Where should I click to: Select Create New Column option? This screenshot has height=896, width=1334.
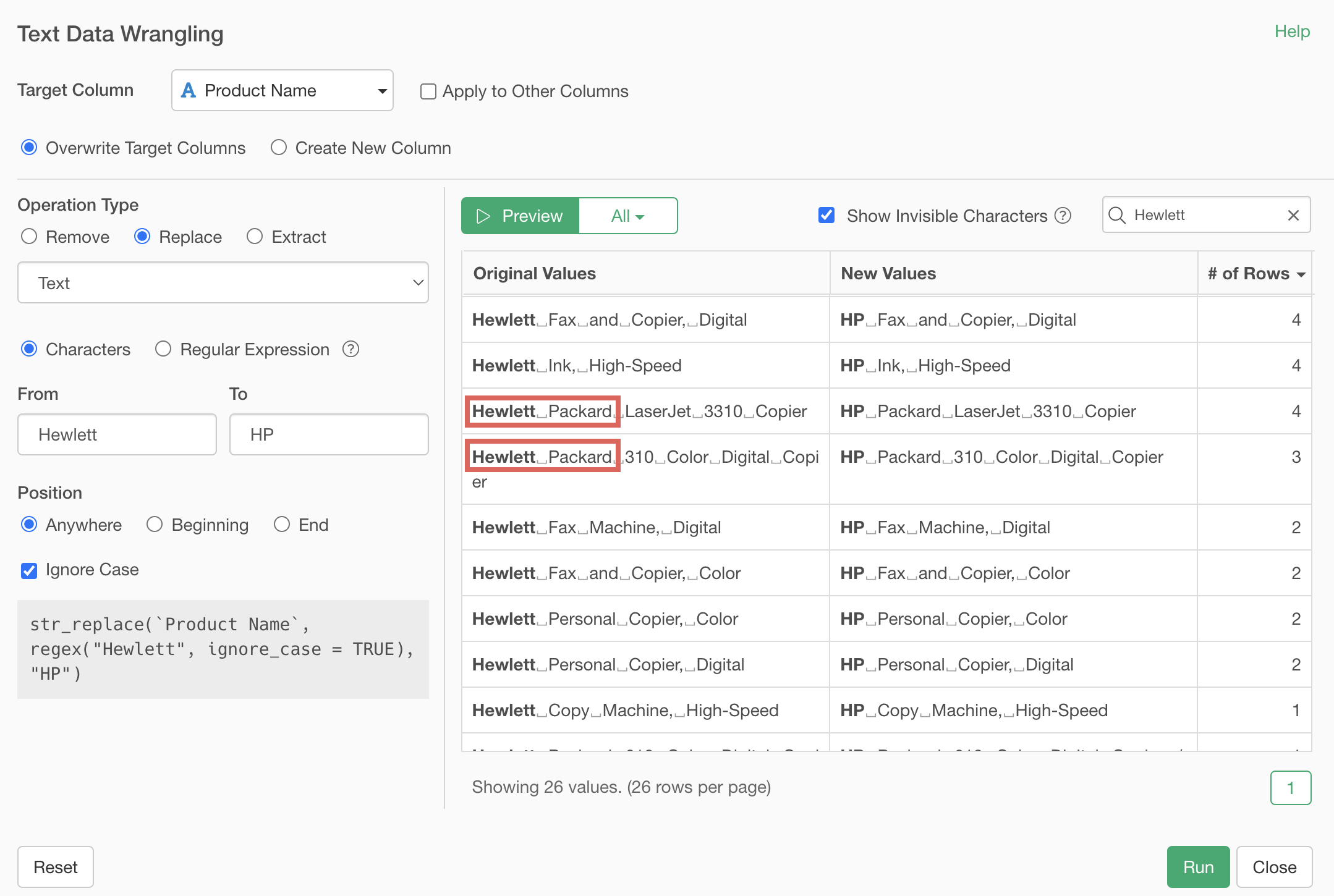click(279, 148)
